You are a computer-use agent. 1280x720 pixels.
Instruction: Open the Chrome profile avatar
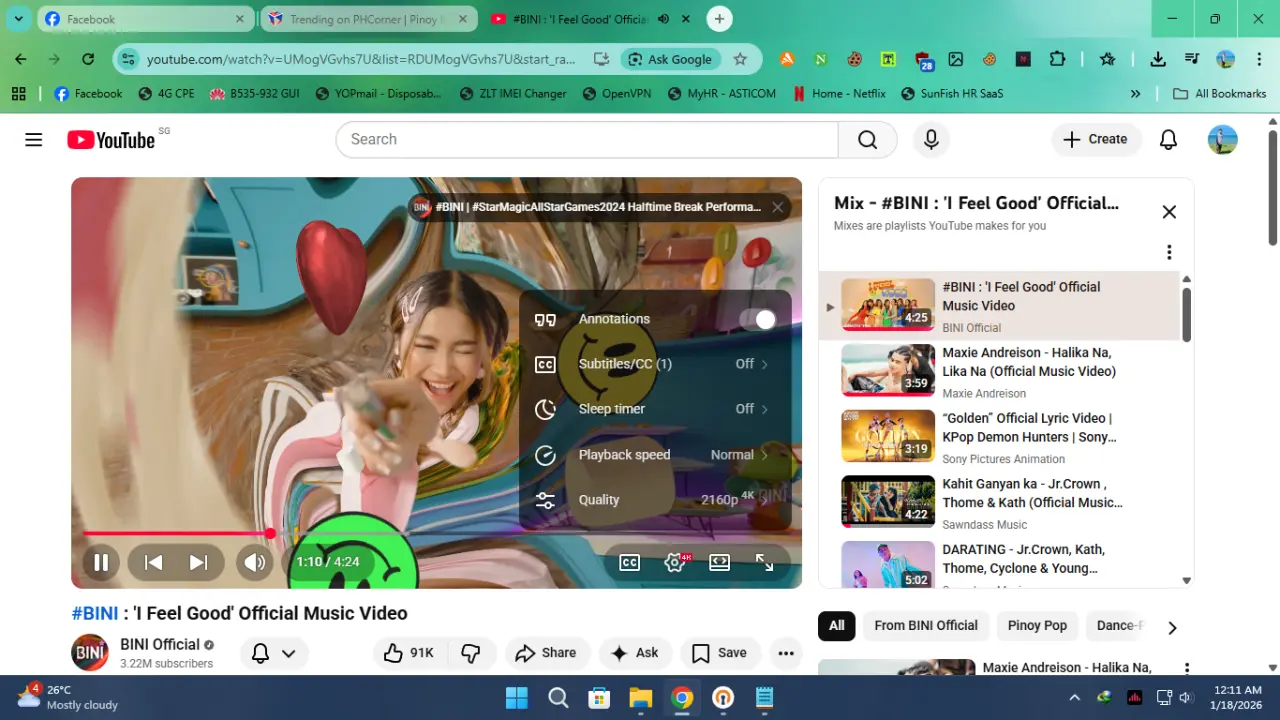point(1226,59)
